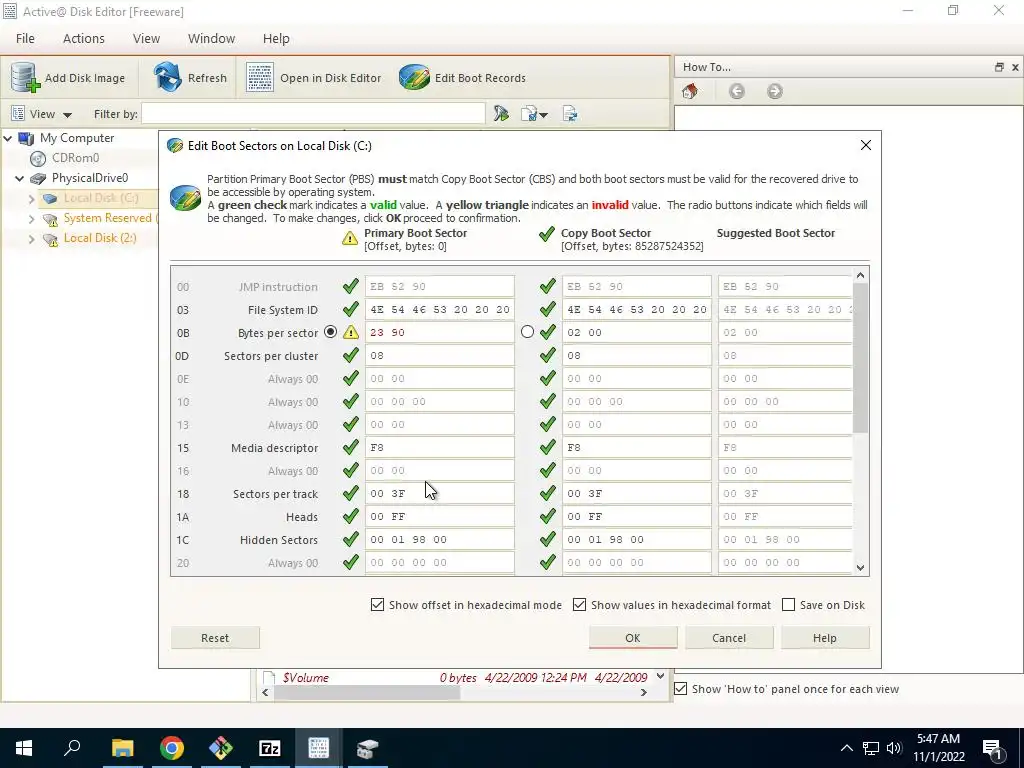Open File Explorer from taskbar
Screen dimensions: 1024x768
click(122, 748)
